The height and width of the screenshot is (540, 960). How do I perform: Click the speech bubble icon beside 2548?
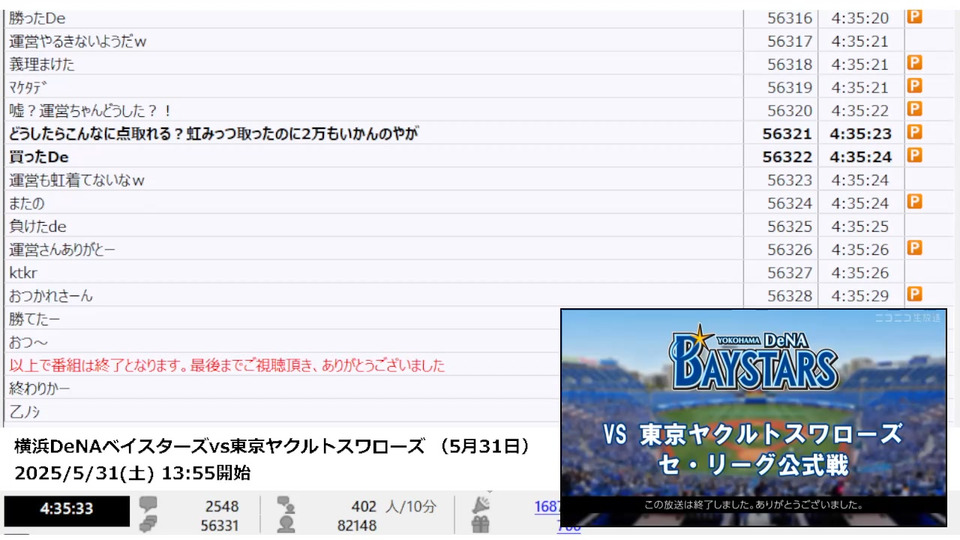click(148, 504)
